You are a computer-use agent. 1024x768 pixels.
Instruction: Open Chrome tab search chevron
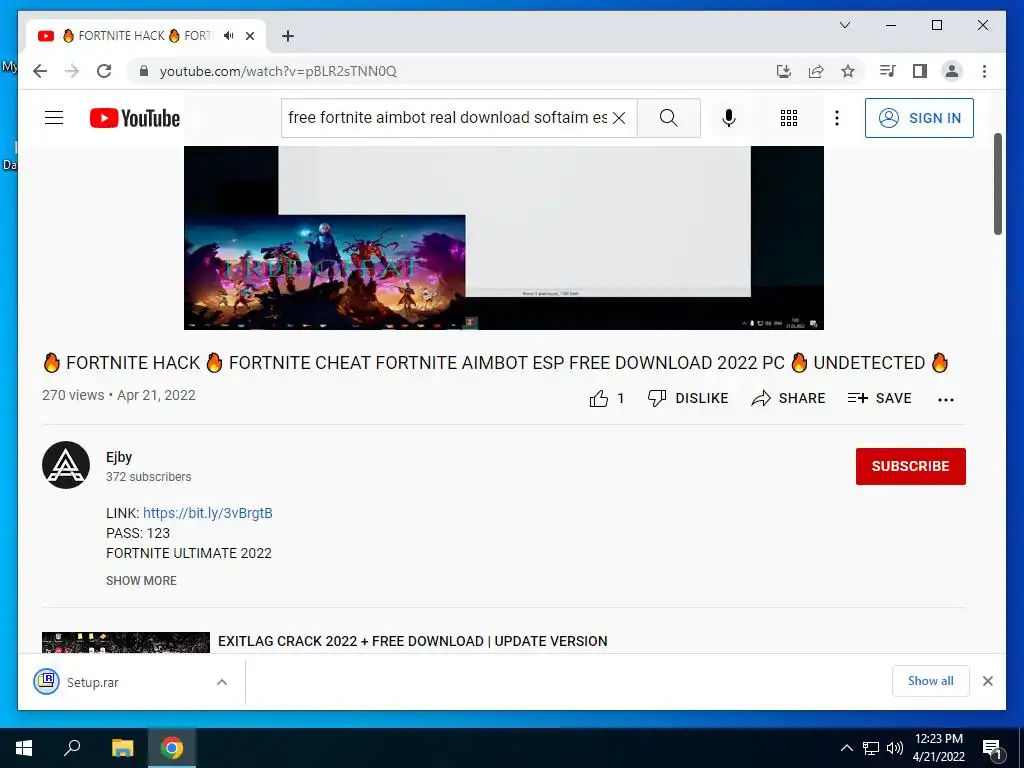[844, 25]
